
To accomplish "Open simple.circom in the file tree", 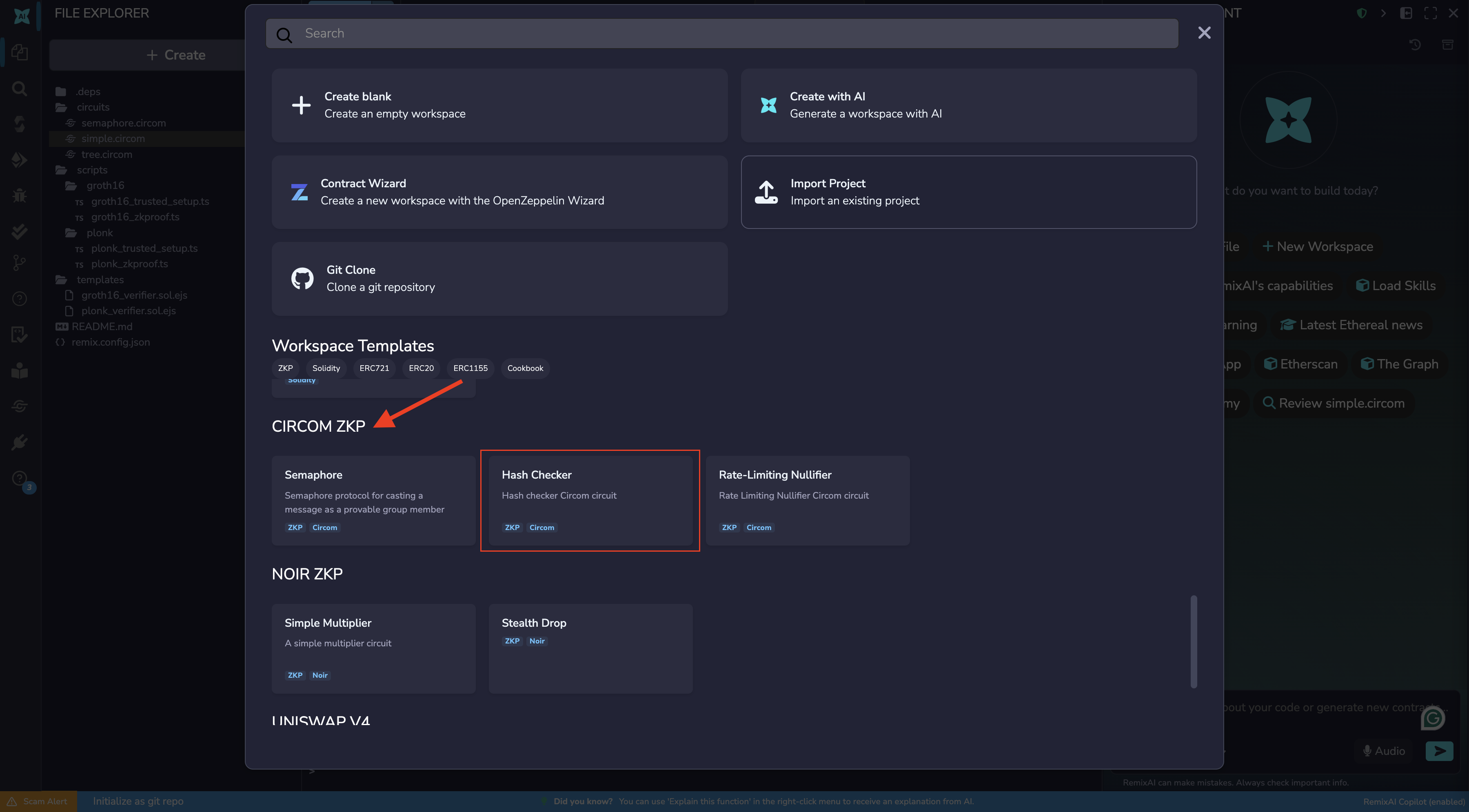I will pyautogui.click(x=113, y=139).
